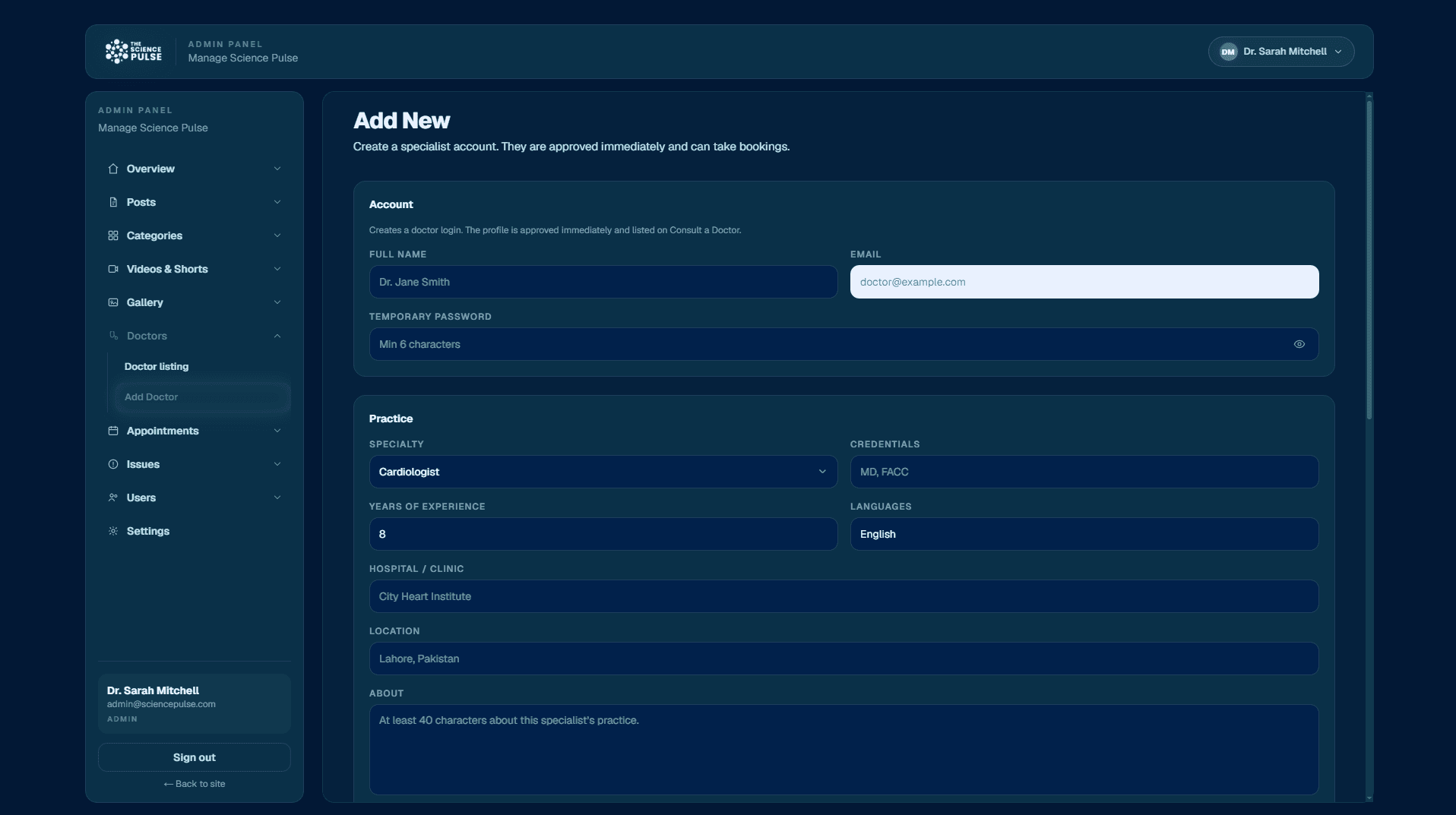Click the Science Pulse logo

coord(133,52)
